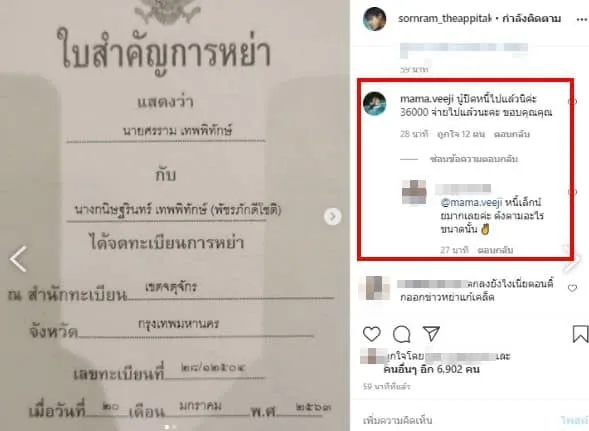Like the post with the heart icon
Viewport: 589px width, 431px height.
372,334
